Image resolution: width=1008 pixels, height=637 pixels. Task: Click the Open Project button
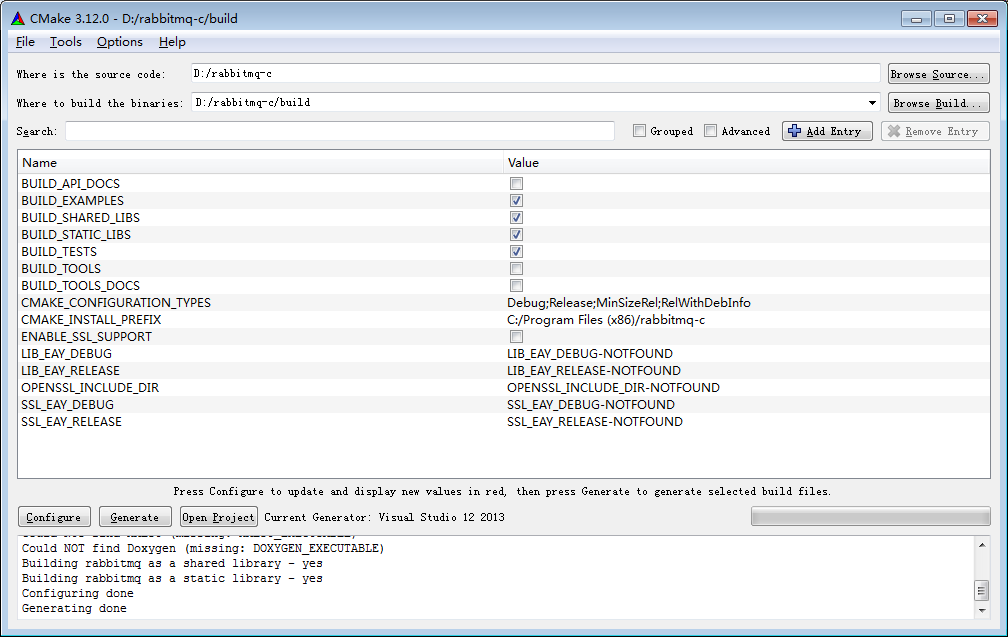[219, 517]
